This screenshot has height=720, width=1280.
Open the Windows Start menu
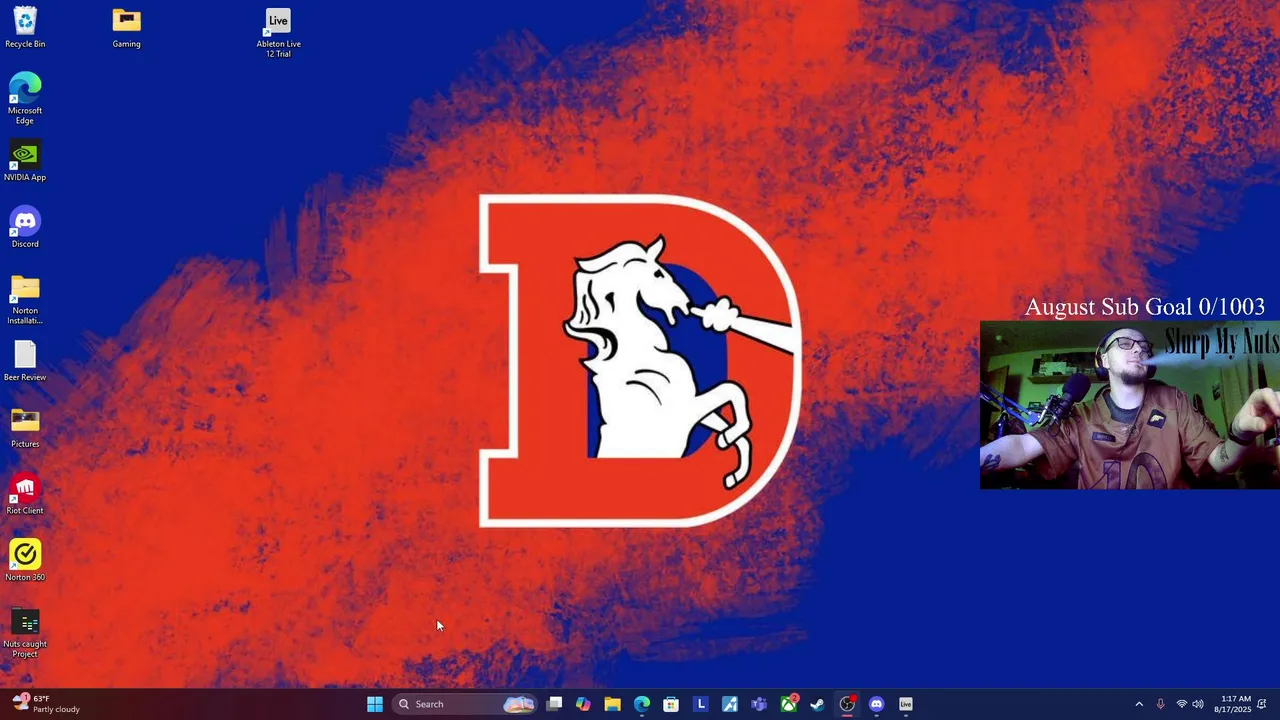coord(375,704)
